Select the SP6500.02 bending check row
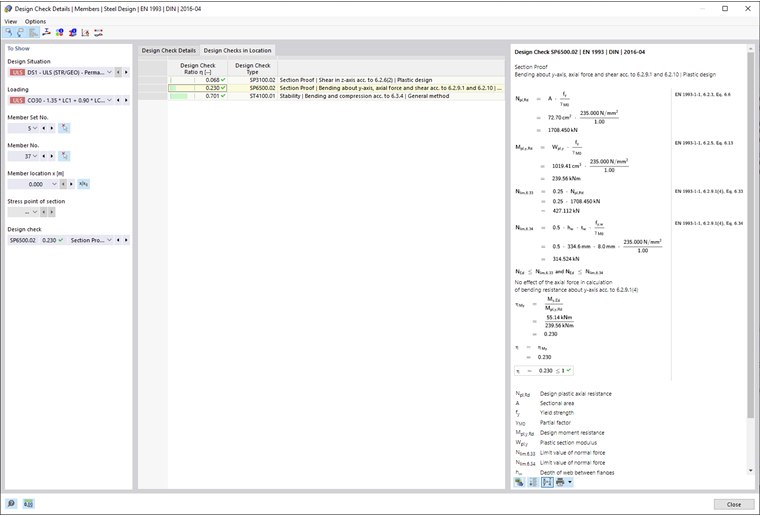760x517 pixels. click(x=336, y=88)
